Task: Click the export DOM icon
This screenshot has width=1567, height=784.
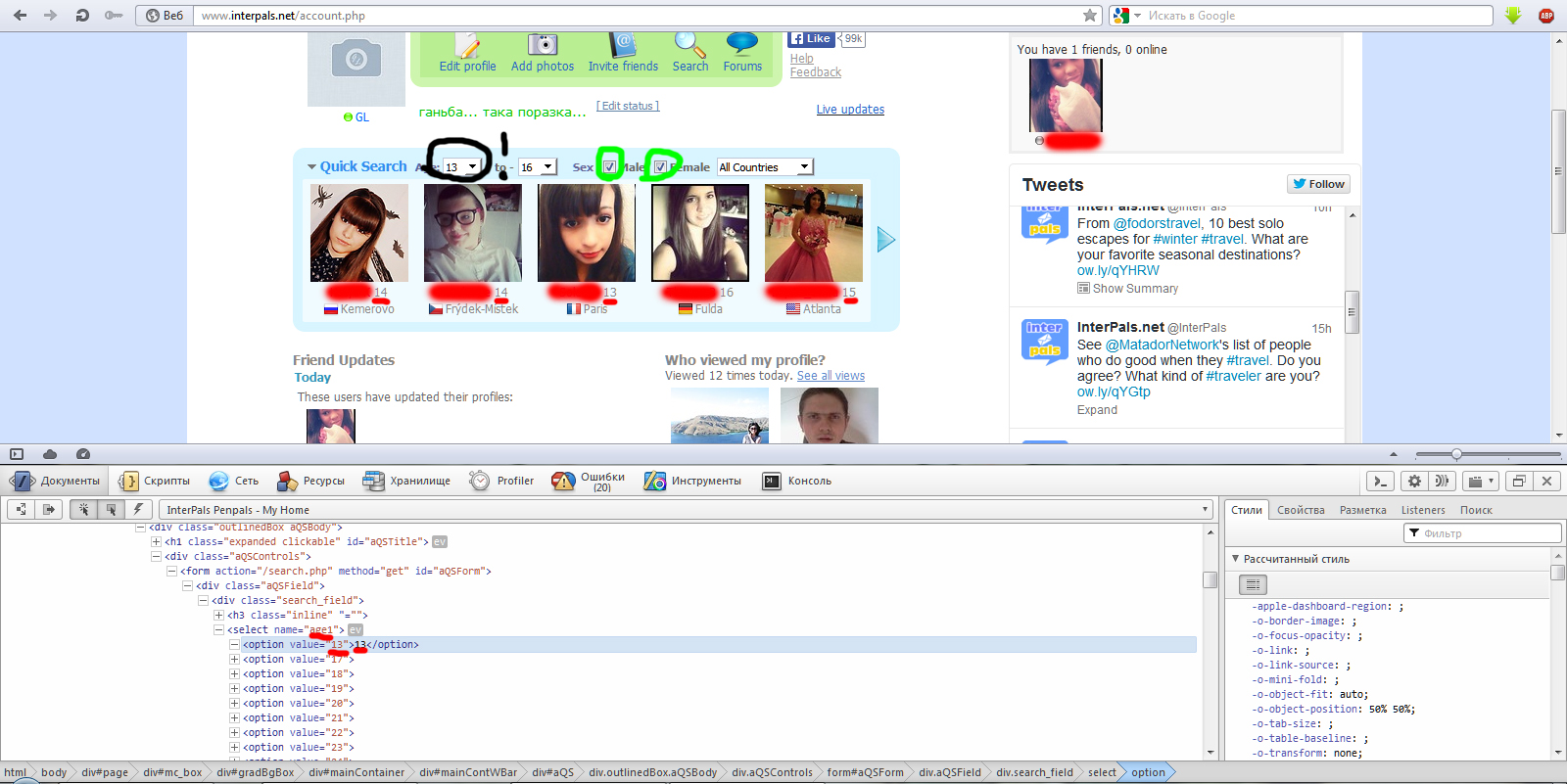Action: [48, 509]
